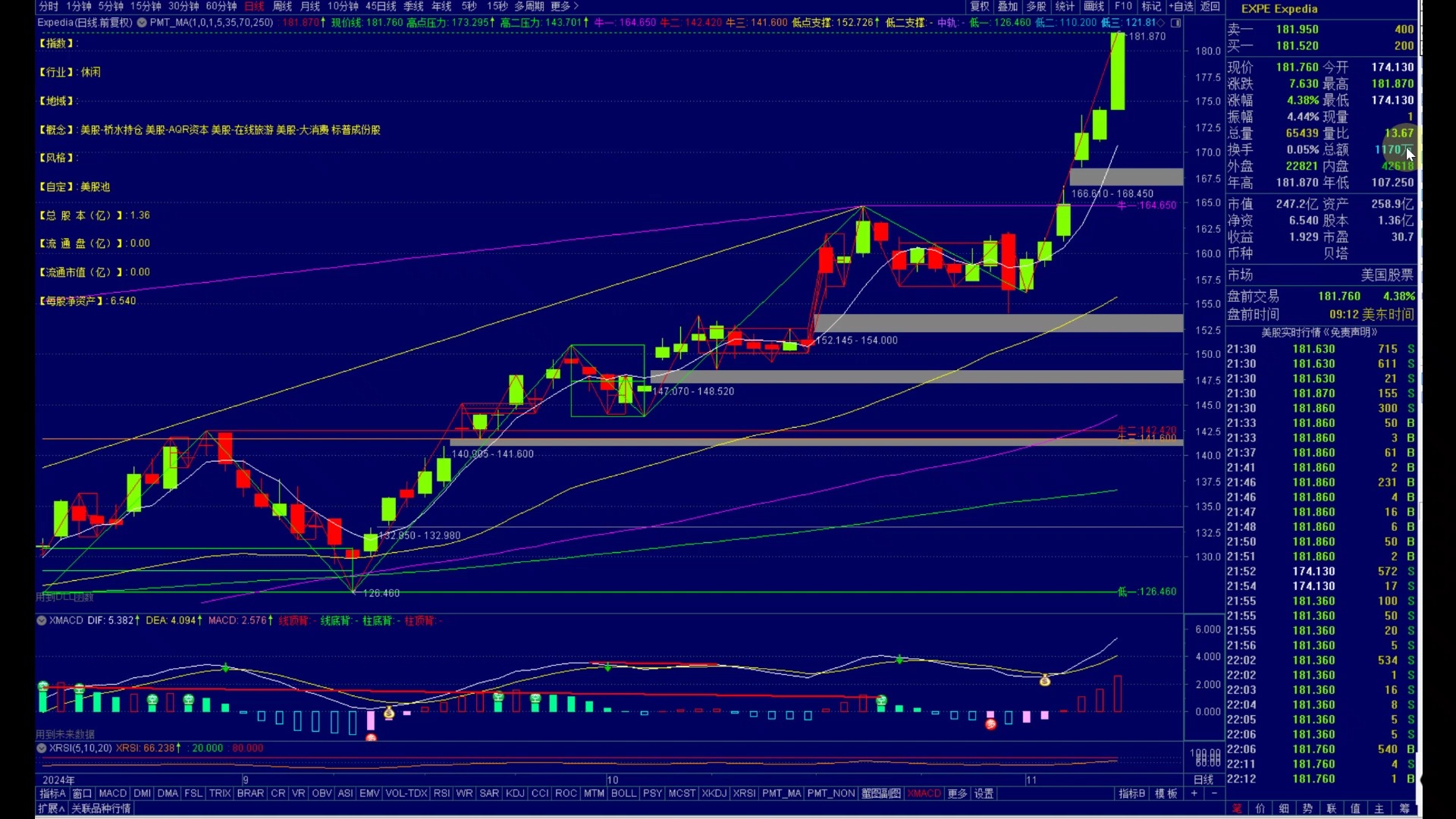Open F10 company information

[x=1123, y=6]
